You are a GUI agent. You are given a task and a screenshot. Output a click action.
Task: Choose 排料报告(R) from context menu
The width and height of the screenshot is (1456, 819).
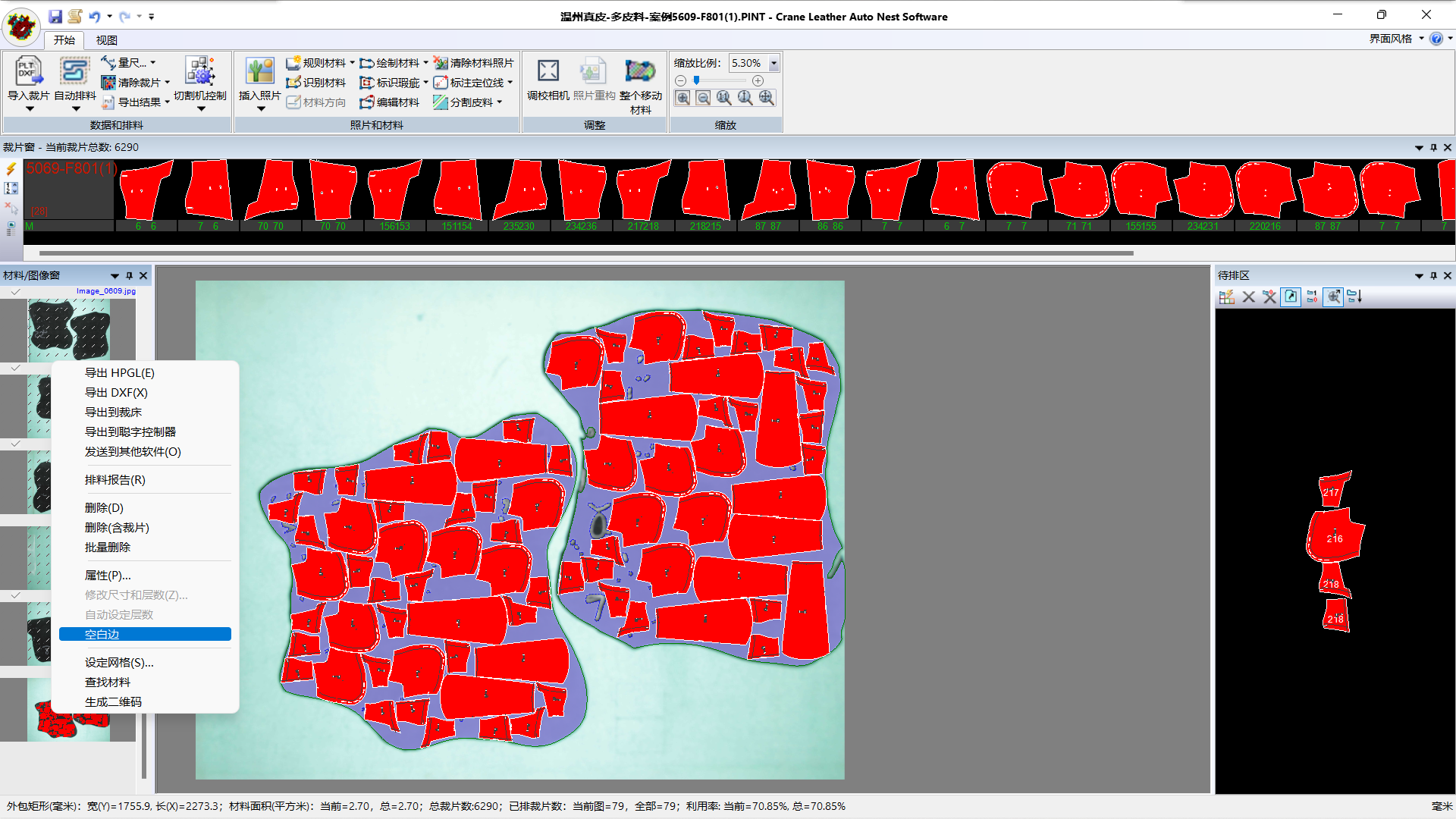click(x=145, y=479)
